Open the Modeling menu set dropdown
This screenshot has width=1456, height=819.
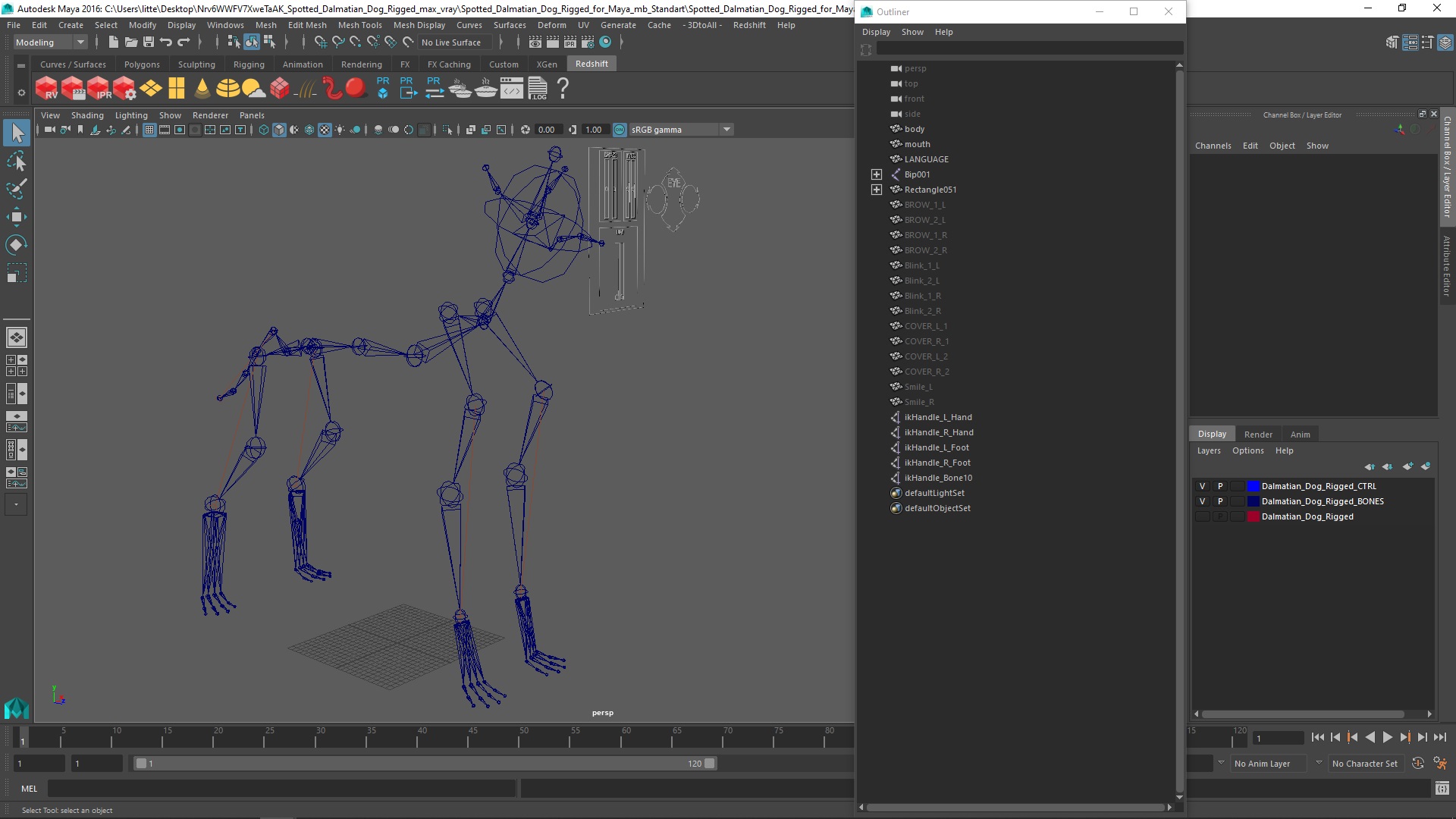50,42
